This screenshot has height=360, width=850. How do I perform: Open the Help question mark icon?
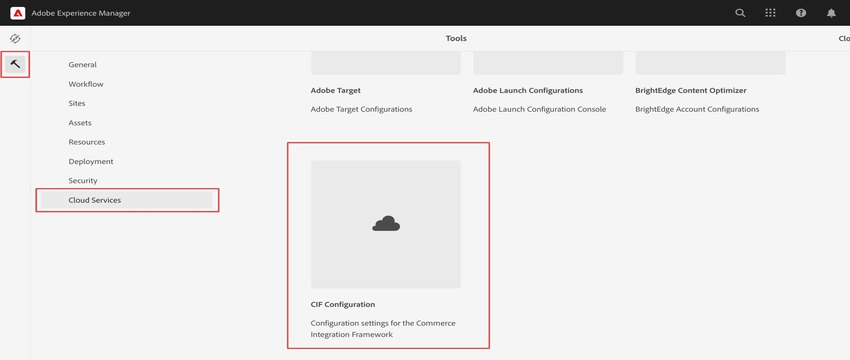[x=801, y=13]
